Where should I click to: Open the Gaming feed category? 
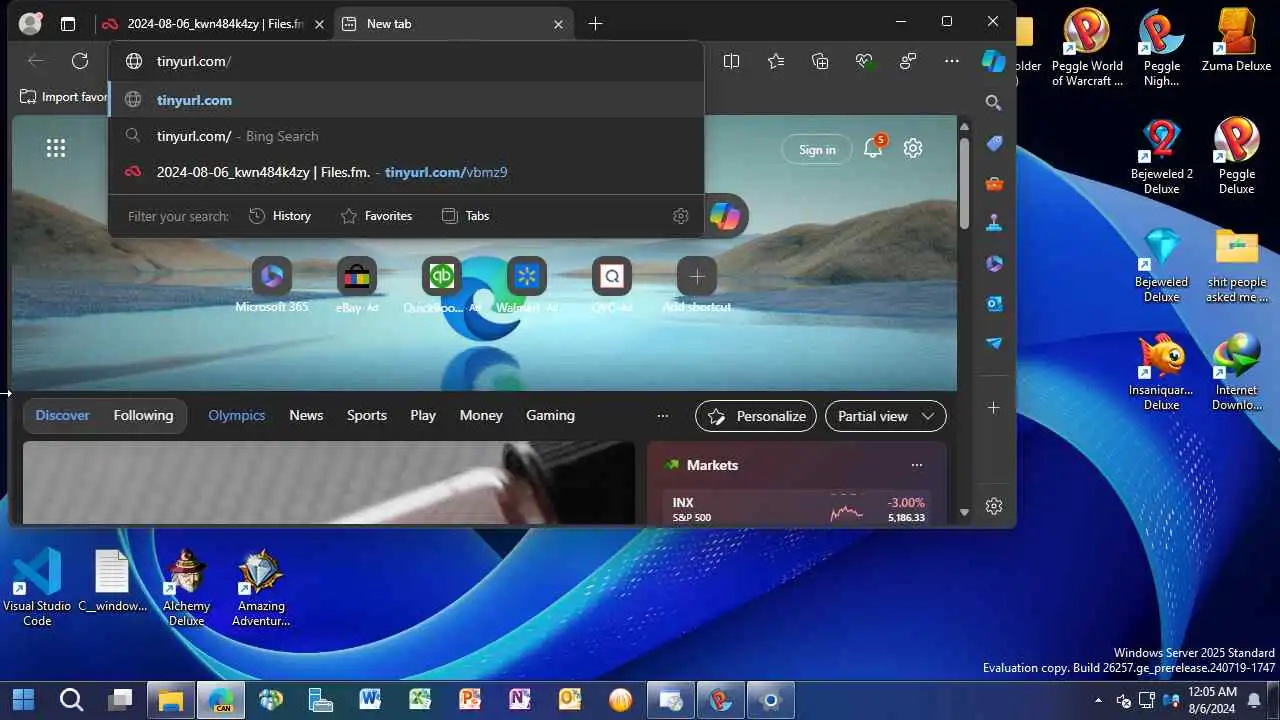(x=550, y=416)
